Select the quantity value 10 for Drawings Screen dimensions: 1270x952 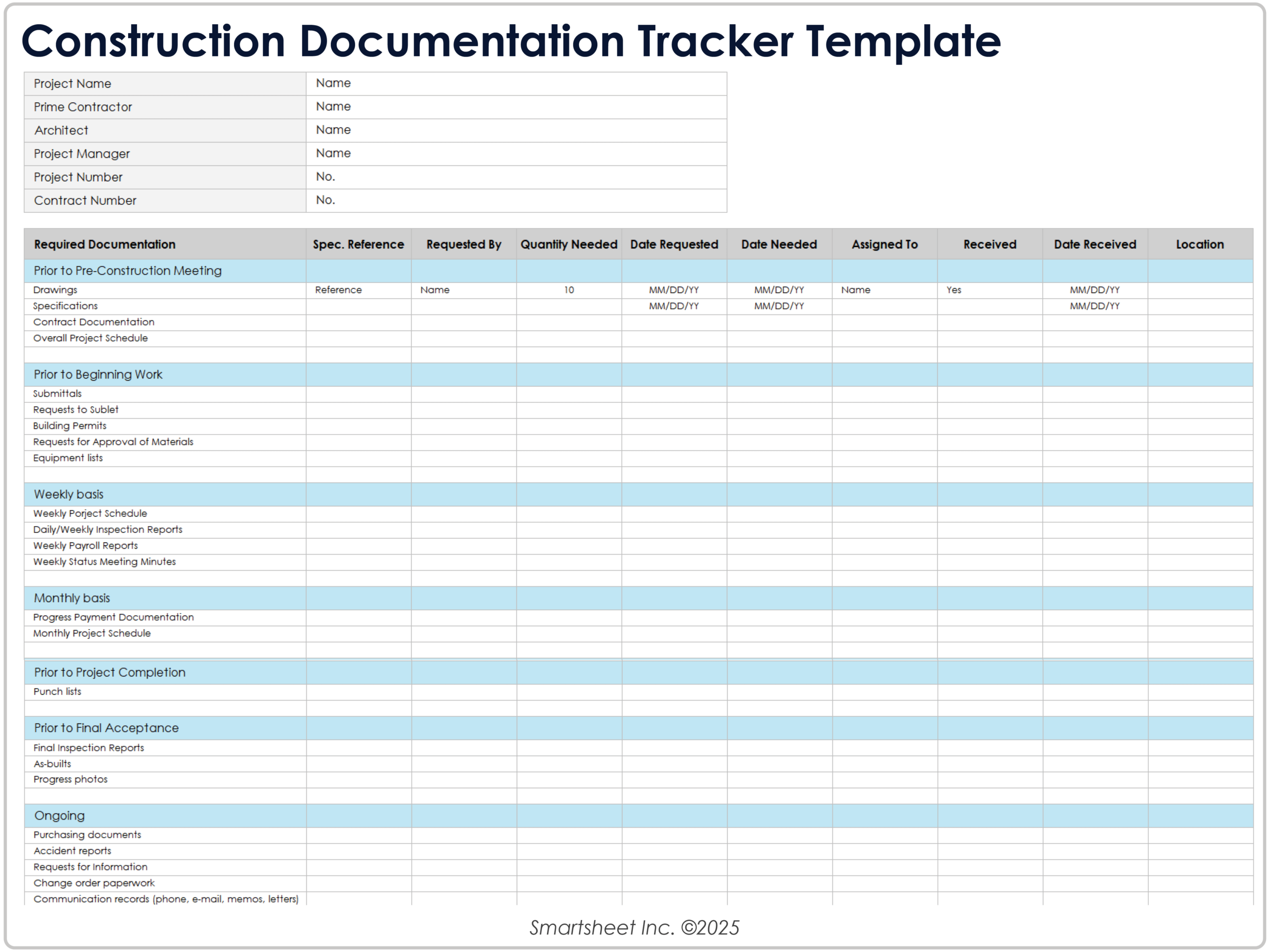click(x=569, y=290)
